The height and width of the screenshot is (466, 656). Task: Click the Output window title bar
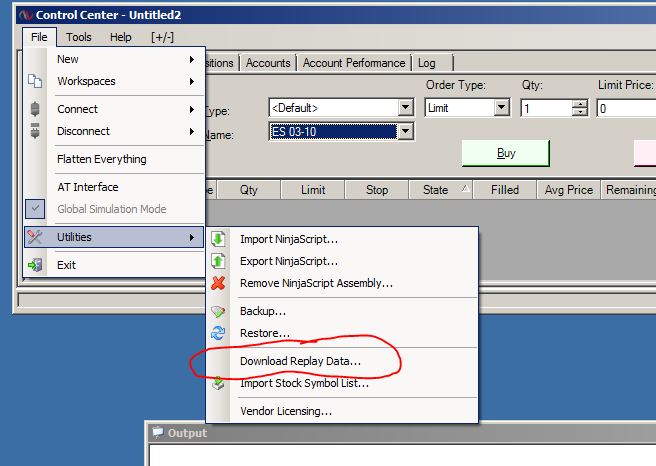click(402, 433)
